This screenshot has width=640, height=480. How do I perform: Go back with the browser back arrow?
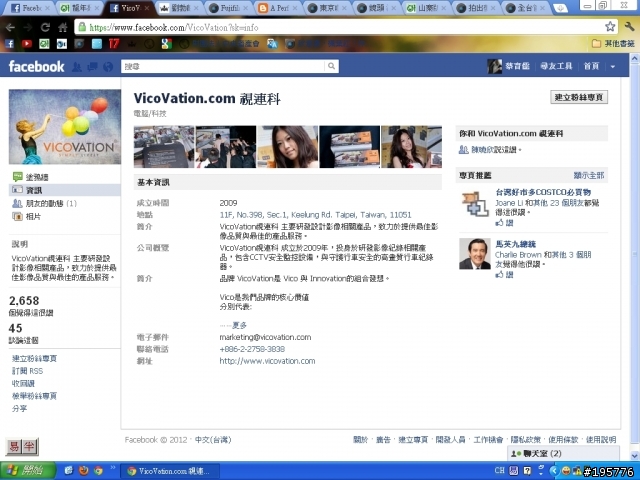click(x=10, y=27)
